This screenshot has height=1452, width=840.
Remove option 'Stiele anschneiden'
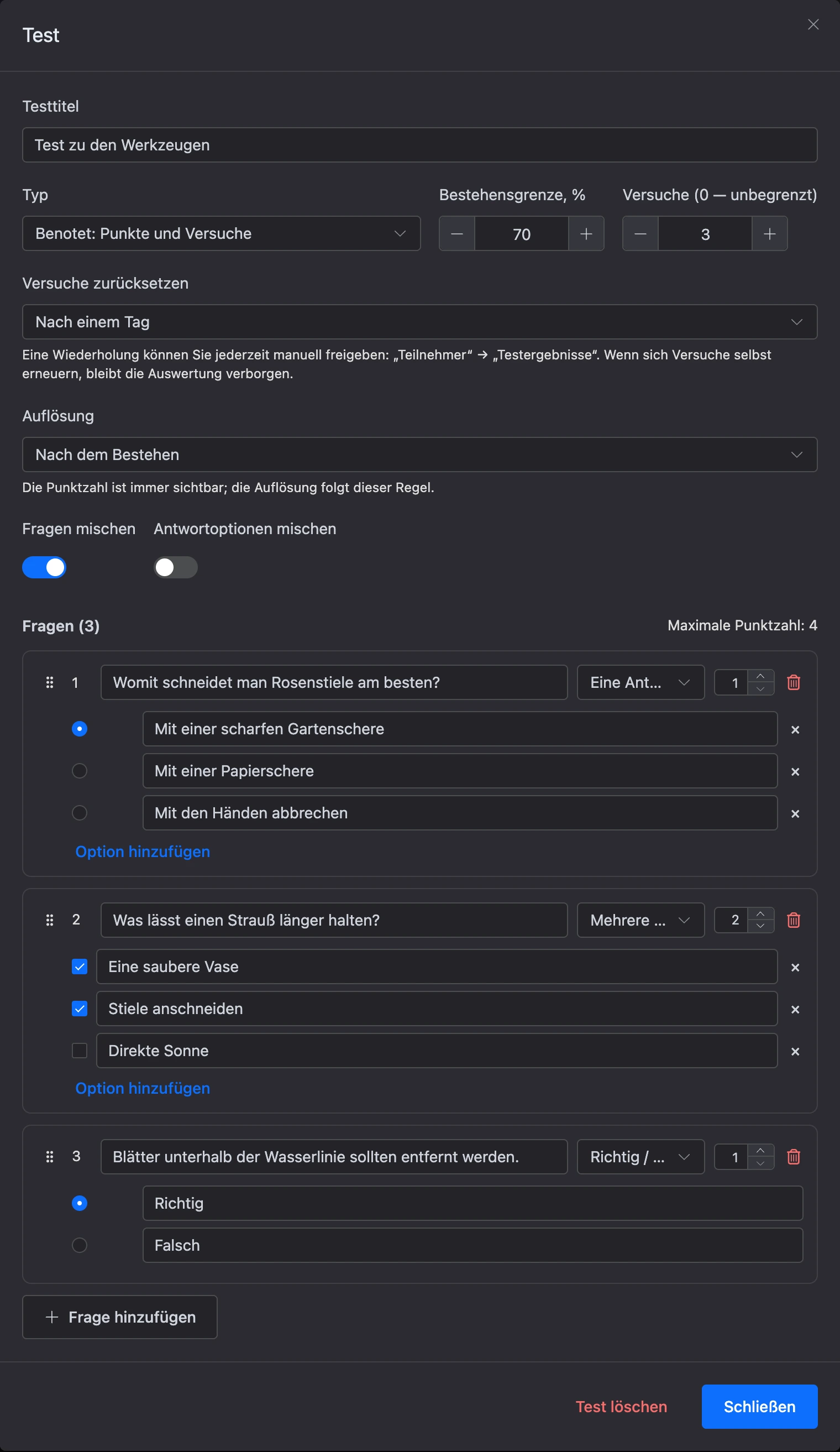point(795,1010)
